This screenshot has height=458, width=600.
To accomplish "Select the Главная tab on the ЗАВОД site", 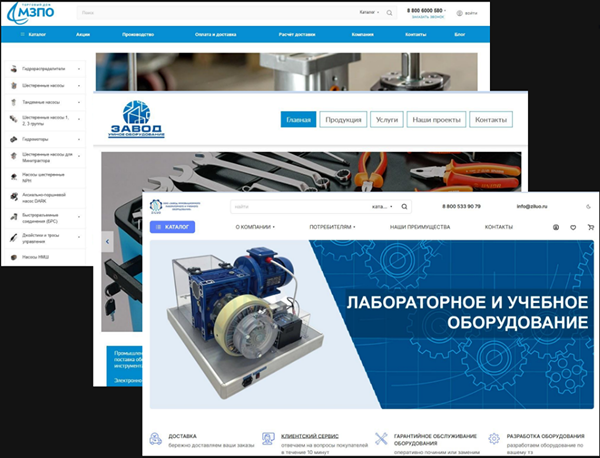I will click(x=298, y=119).
